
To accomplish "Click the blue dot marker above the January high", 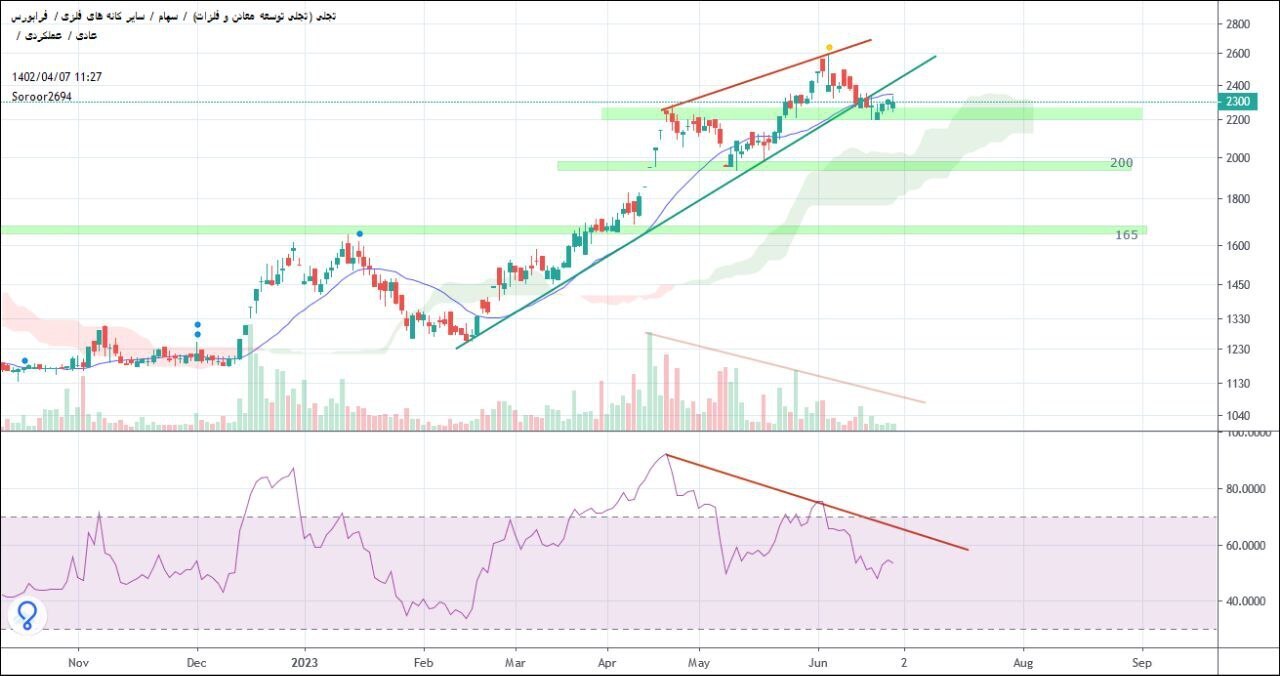I will (360, 233).
